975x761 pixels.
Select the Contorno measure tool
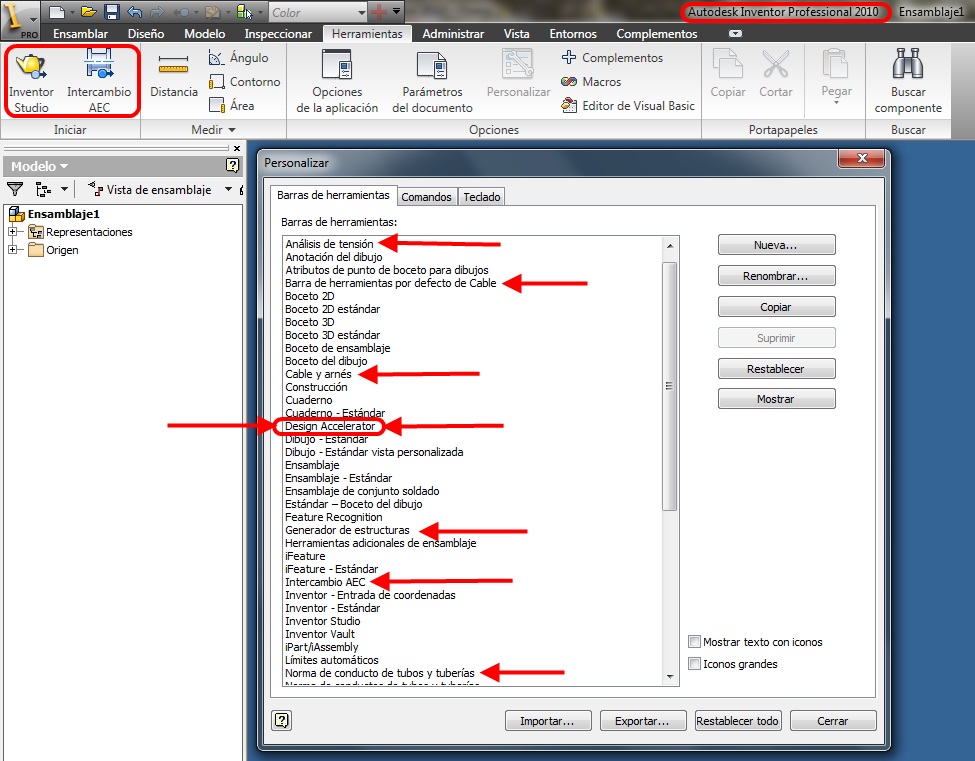coord(245,81)
